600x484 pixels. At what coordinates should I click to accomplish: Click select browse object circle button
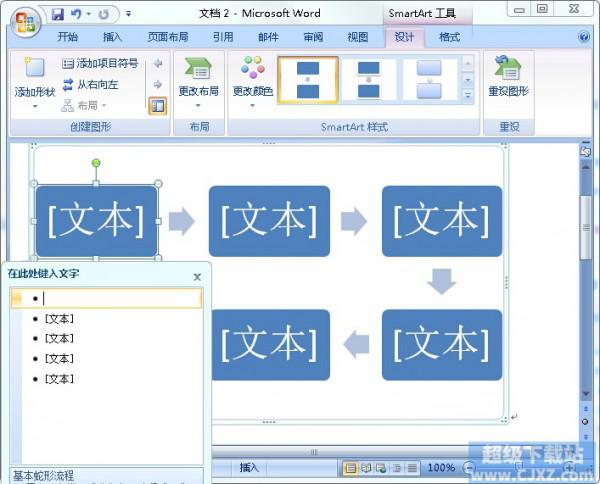[x=585, y=422]
